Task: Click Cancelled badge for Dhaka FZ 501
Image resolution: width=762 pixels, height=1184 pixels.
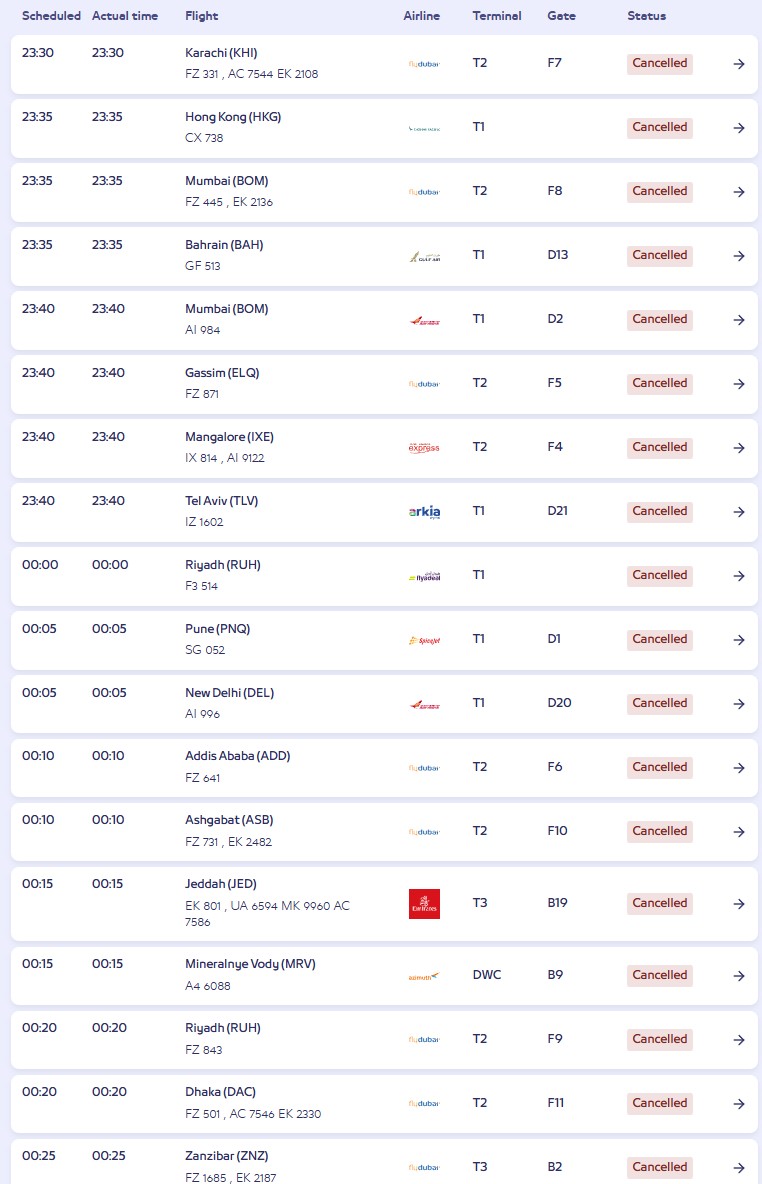Action: pos(659,1103)
